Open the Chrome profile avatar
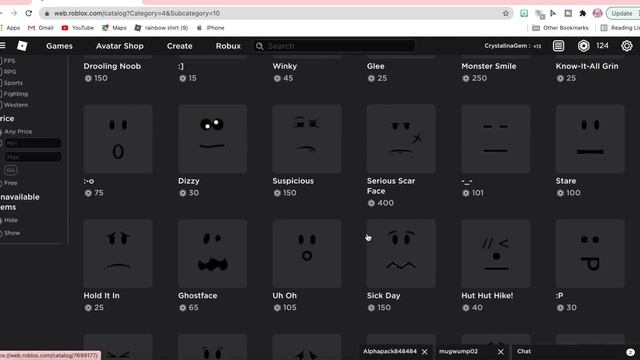Image resolution: width=640 pixels, height=360 pixels. click(x=598, y=13)
